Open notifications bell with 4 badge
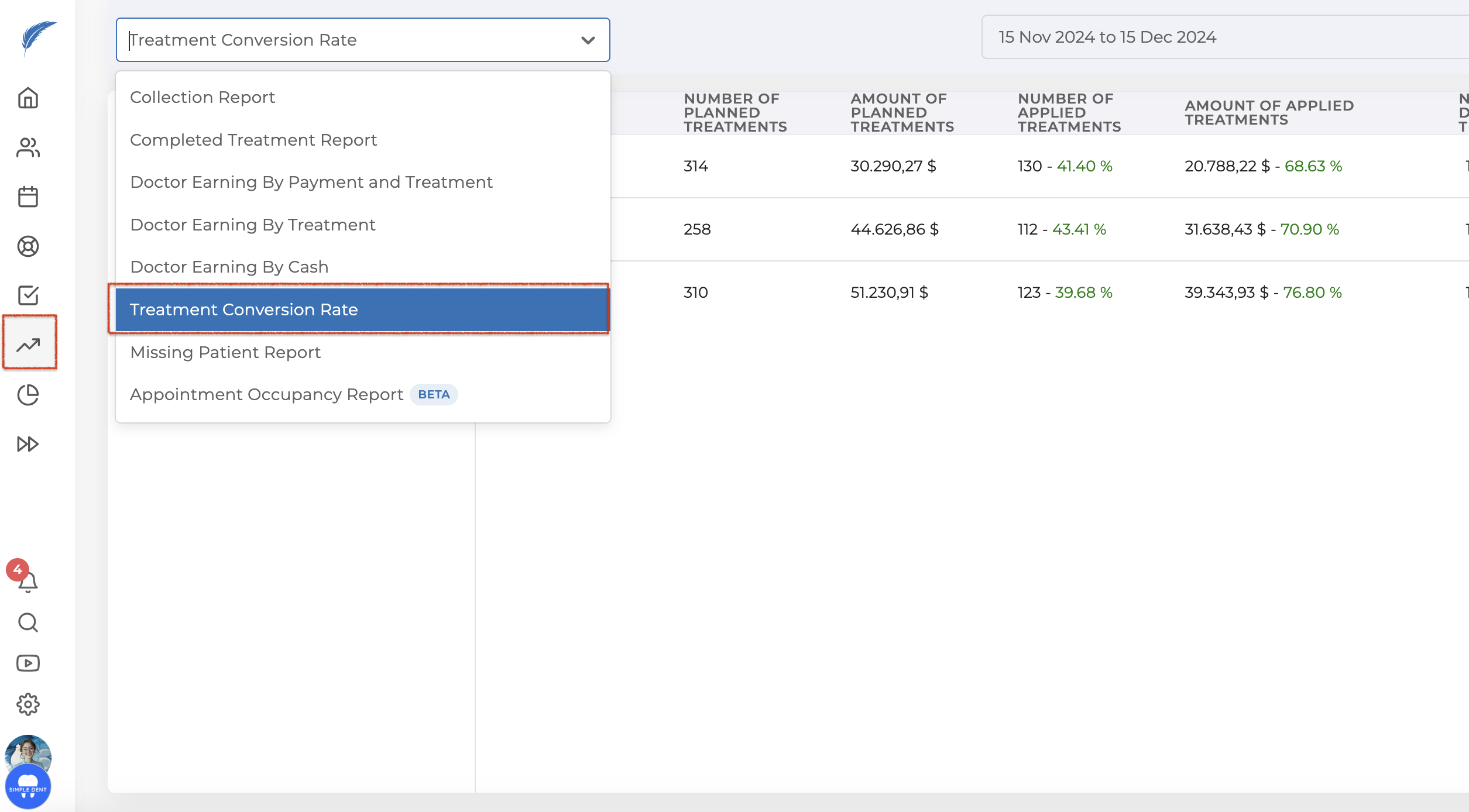Viewport: 1469px width, 812px height. pyautogui.click(x=27, y=582)
